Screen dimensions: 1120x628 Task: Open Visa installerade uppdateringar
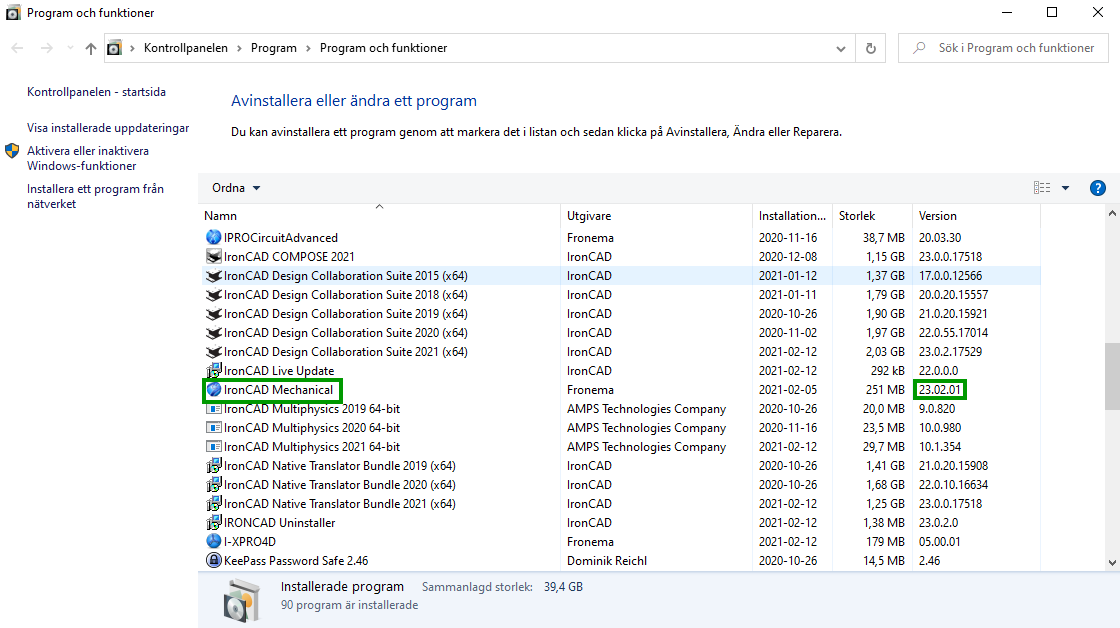tap(108, 128)
